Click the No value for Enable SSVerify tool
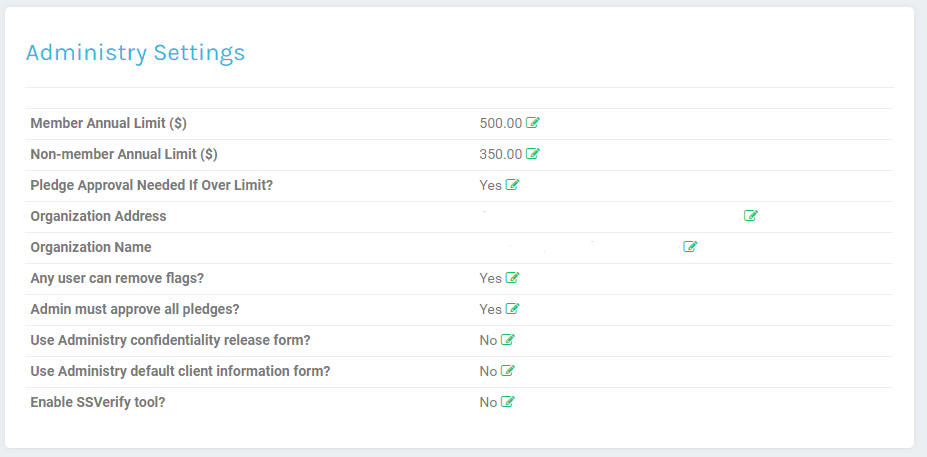The width and height of the screenshot is (927, 457). (488, 403)
